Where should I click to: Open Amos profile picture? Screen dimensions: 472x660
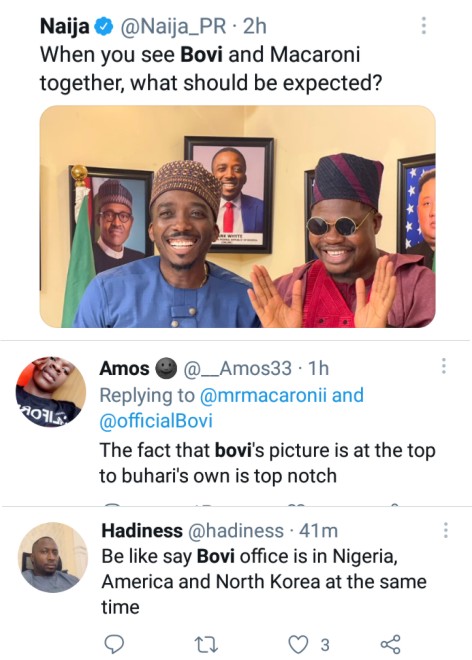pyautogui.click(x=51, y=392)
